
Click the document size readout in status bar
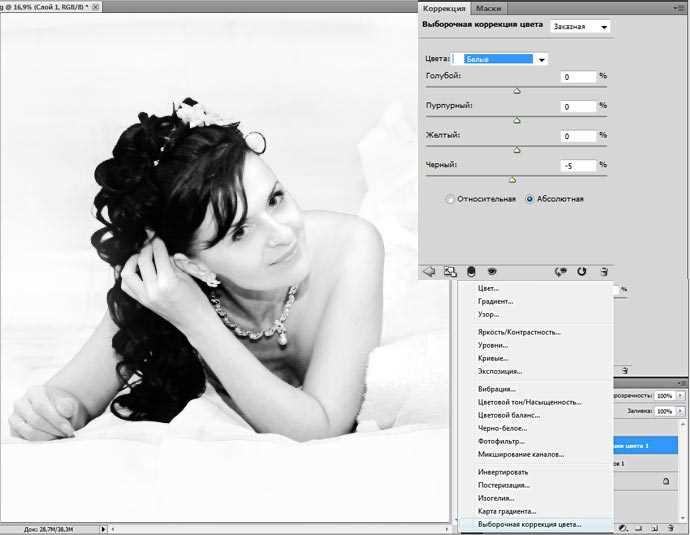tap(49, 529)
